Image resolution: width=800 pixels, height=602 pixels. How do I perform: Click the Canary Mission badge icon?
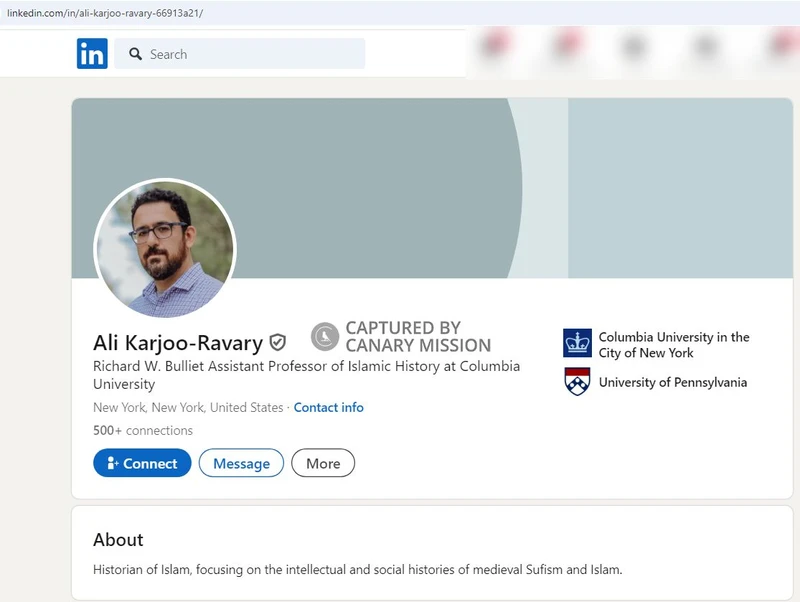[323, 337]
